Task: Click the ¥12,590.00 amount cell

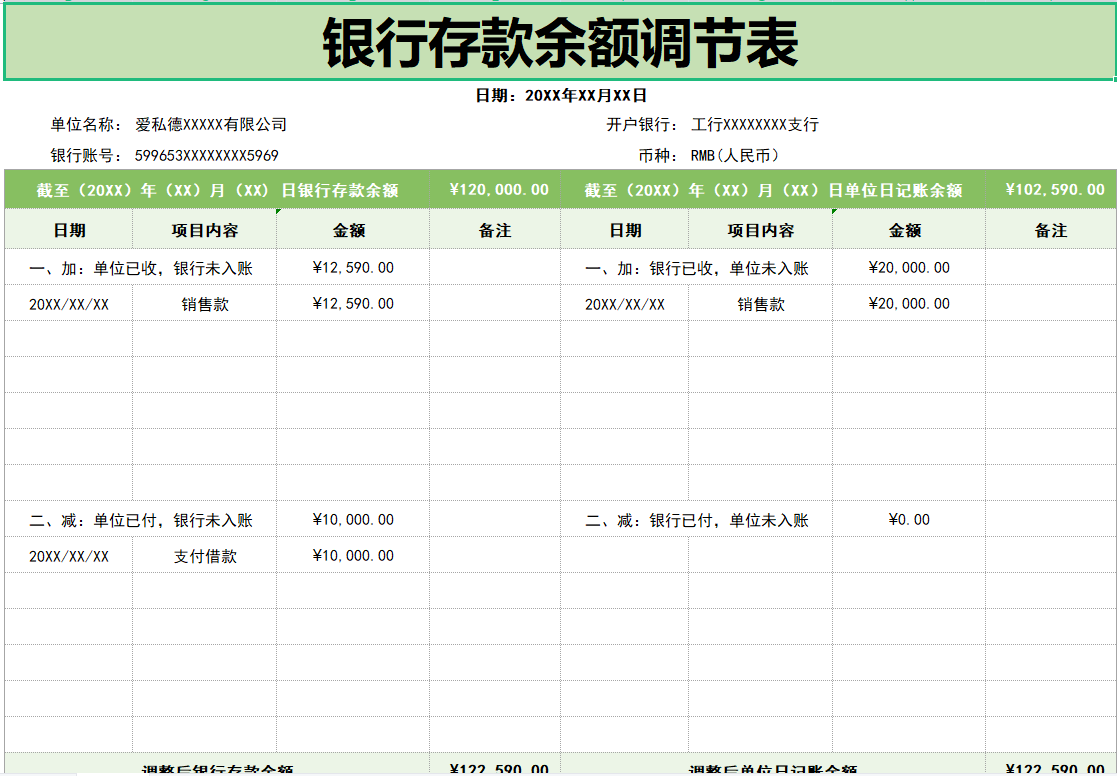Action: click(350, 303)
